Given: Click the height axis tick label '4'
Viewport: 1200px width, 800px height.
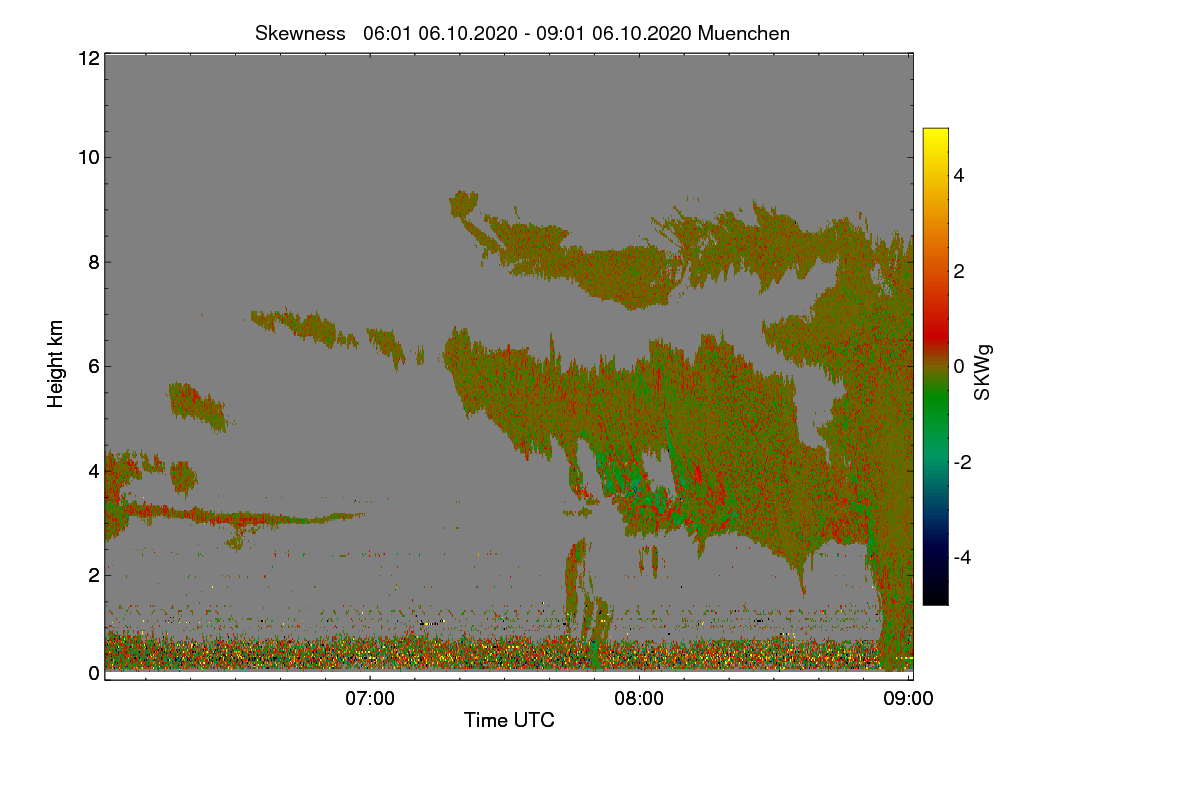Looking at the screenshot, I should pos(93,470).
